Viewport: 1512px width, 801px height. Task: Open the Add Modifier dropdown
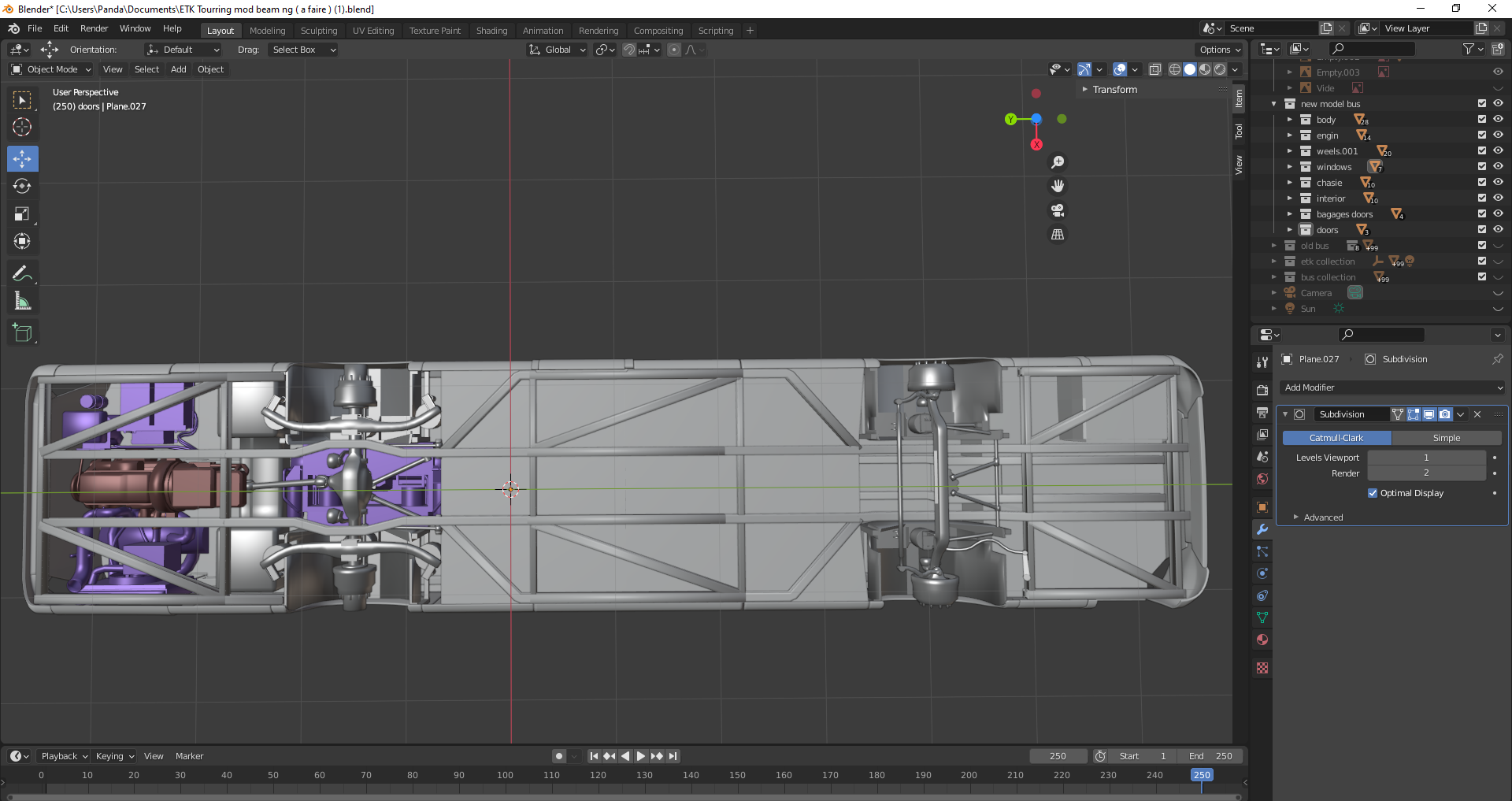click(x=1392, y=388)
